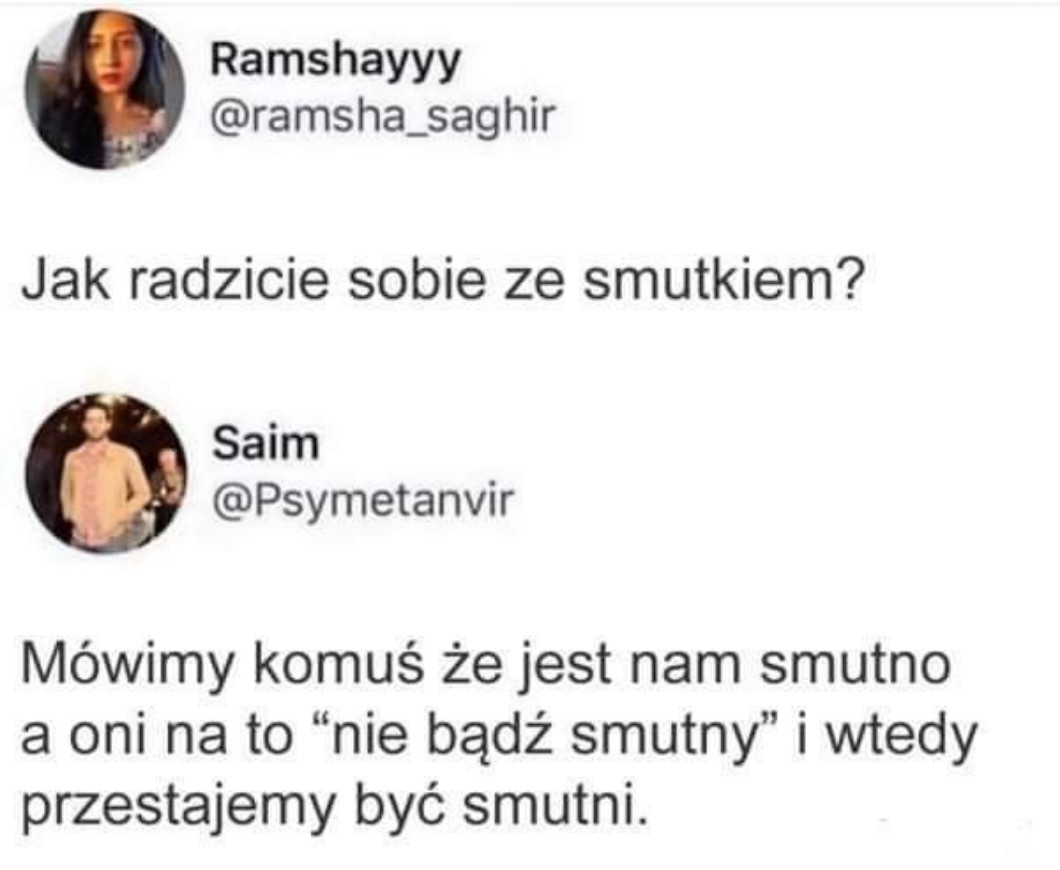Click the Ramshayyy display name
The image size is (1060, 870).
(335, 62)
